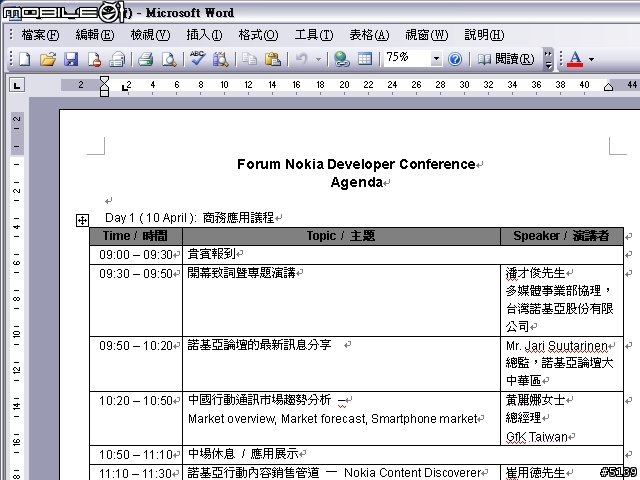Open the 編輯(E) menu
Viewport: 640px width, 480px height.
(95, 35)
